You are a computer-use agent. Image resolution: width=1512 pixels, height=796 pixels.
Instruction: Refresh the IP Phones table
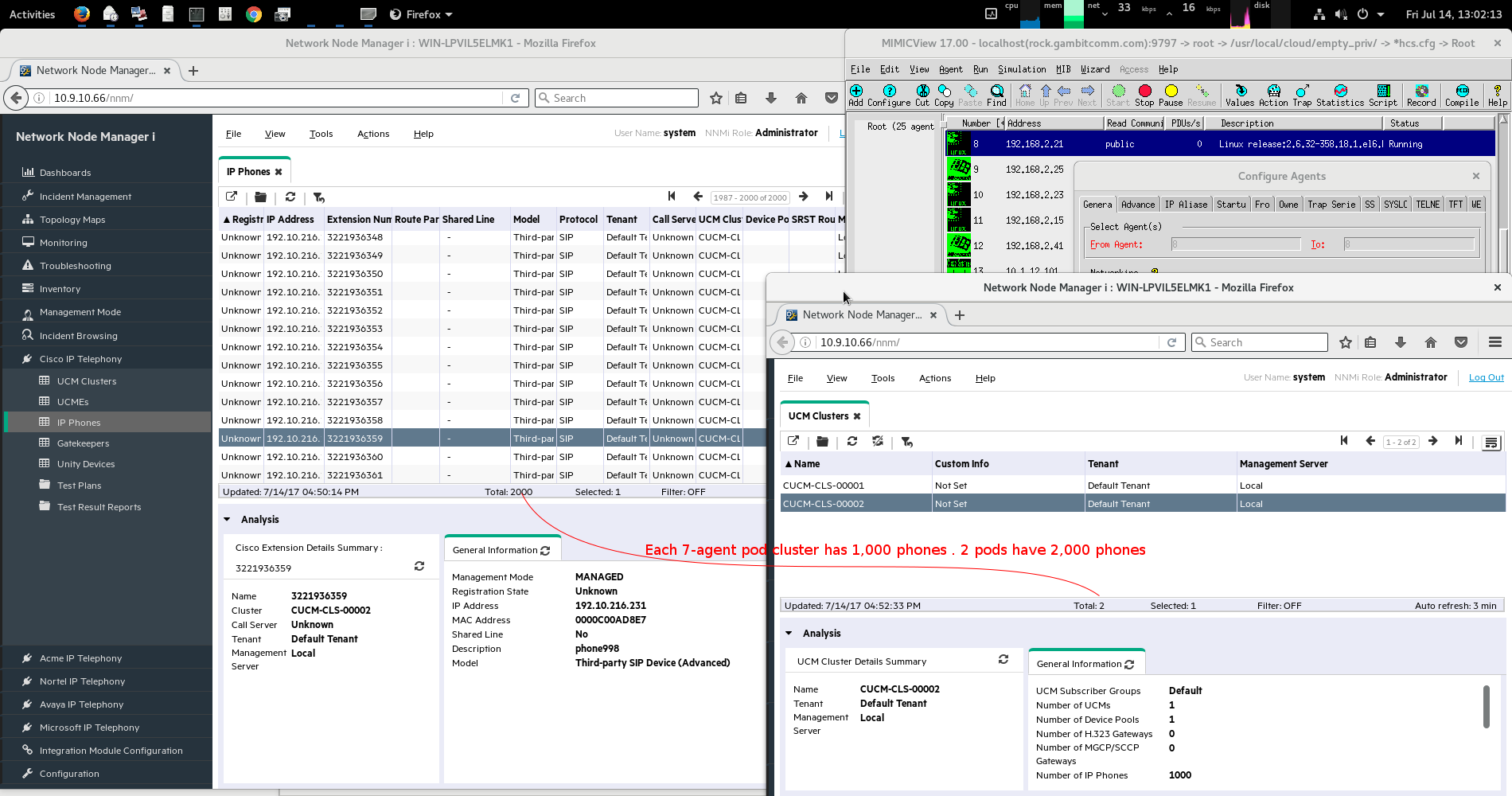tap(290, 197)
